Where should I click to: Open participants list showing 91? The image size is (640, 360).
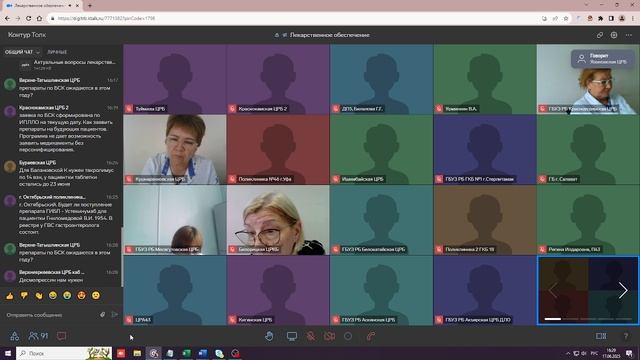38,336
